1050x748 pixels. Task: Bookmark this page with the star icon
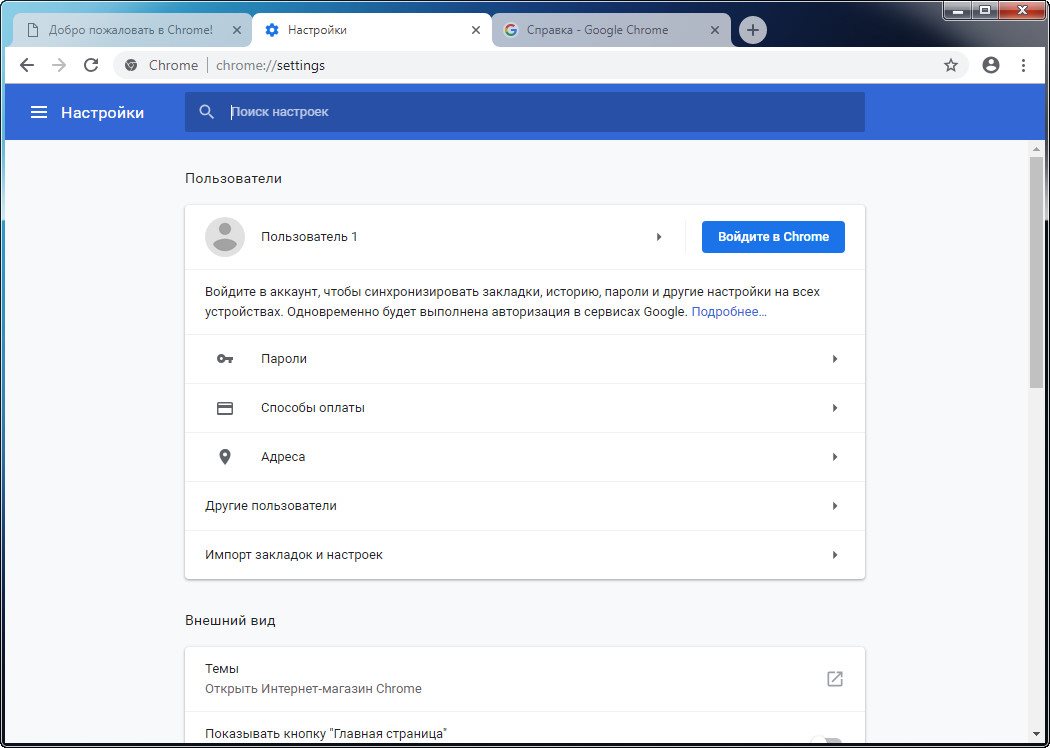(x=950, y=65)
